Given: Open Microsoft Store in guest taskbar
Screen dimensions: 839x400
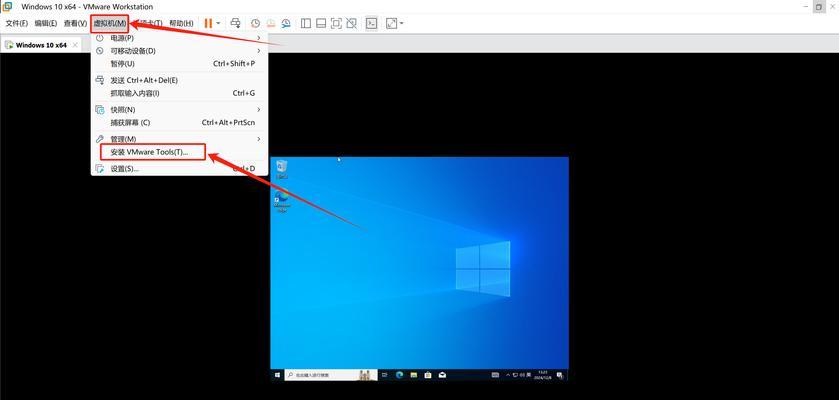Looking at the screenshot, I should [x=428, y=375].
